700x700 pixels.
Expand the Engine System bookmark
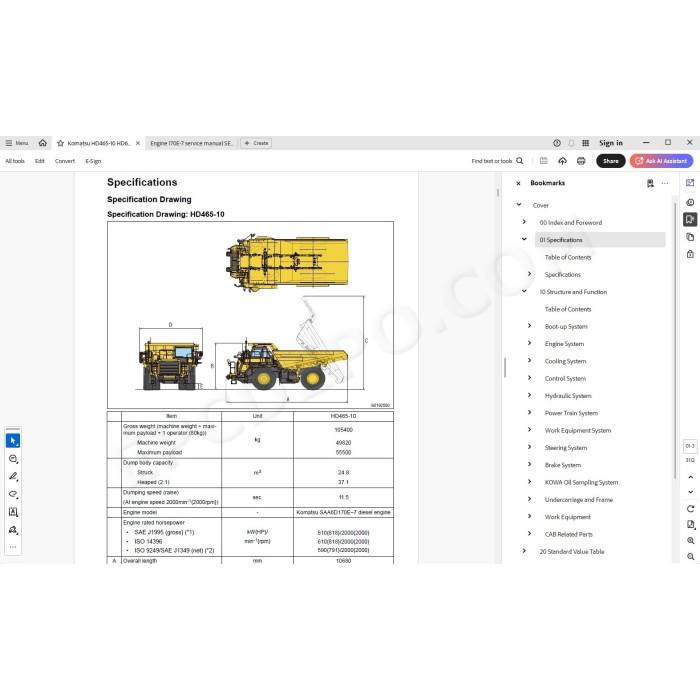(529, 343)
